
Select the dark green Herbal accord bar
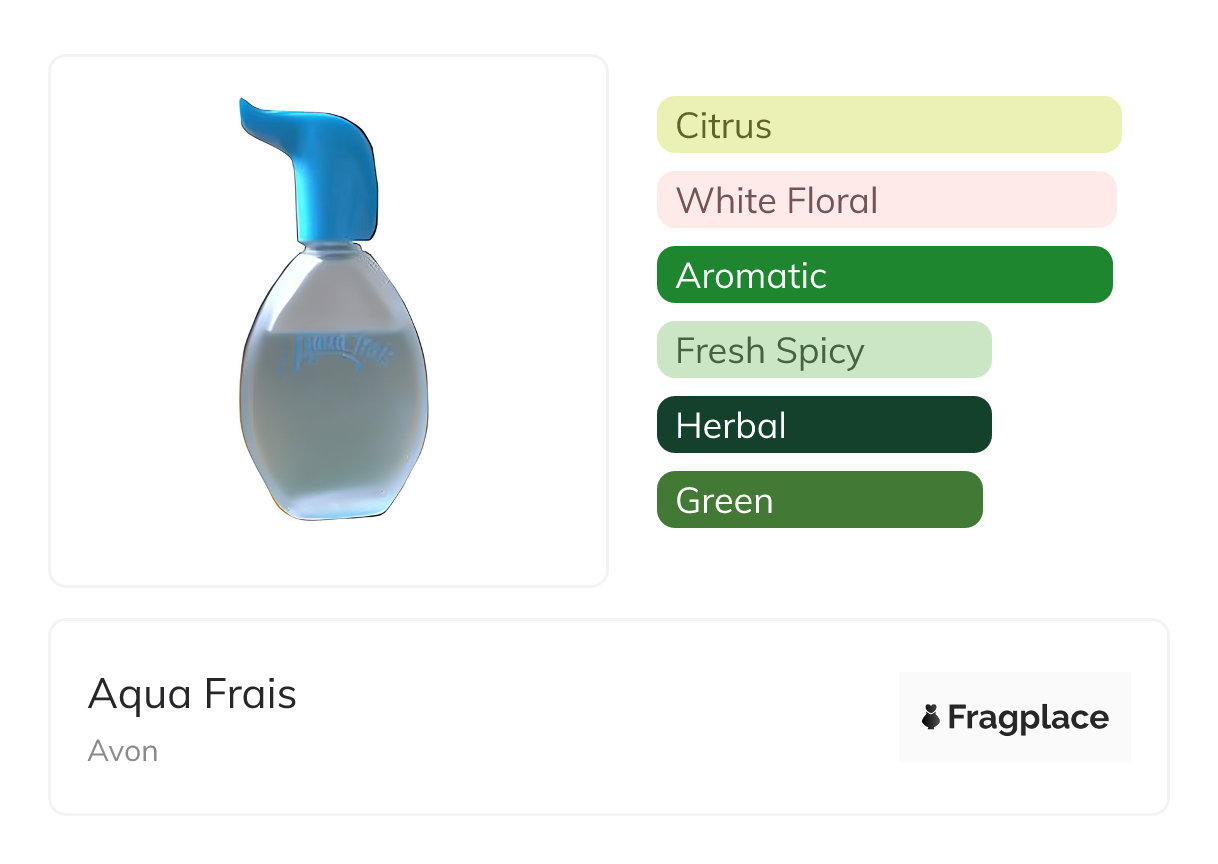coord(823,425)
